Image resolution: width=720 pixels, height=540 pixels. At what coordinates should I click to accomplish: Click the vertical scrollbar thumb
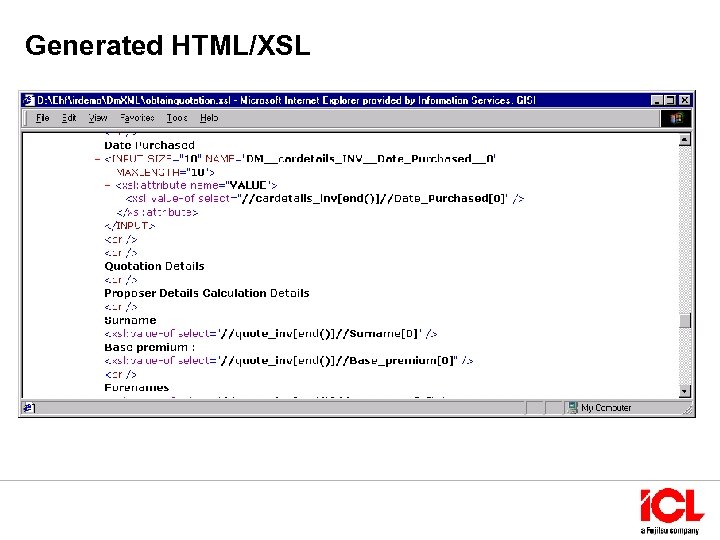click(x=685, y=321)
